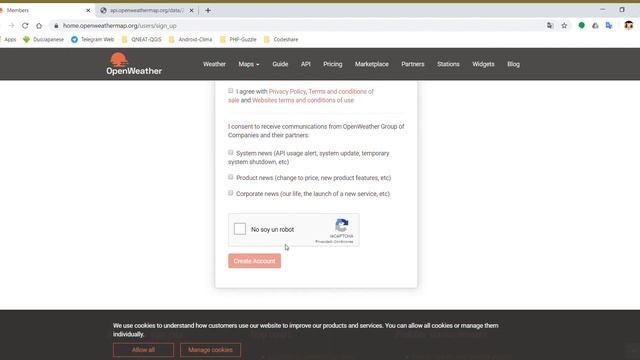Viewport: 640px width, 360px height.
Task: Open the API nav item
Action: [306, 64]
